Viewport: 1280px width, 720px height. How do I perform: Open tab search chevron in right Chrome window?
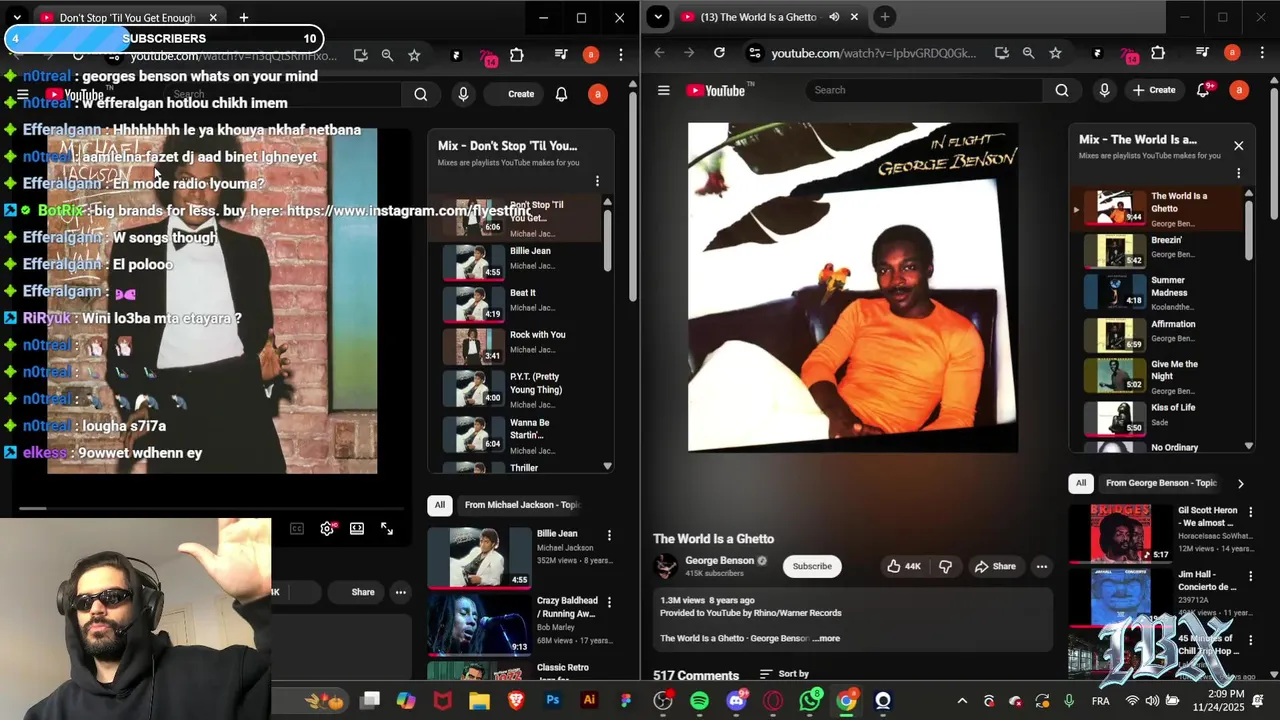click(x=657, y=17)
